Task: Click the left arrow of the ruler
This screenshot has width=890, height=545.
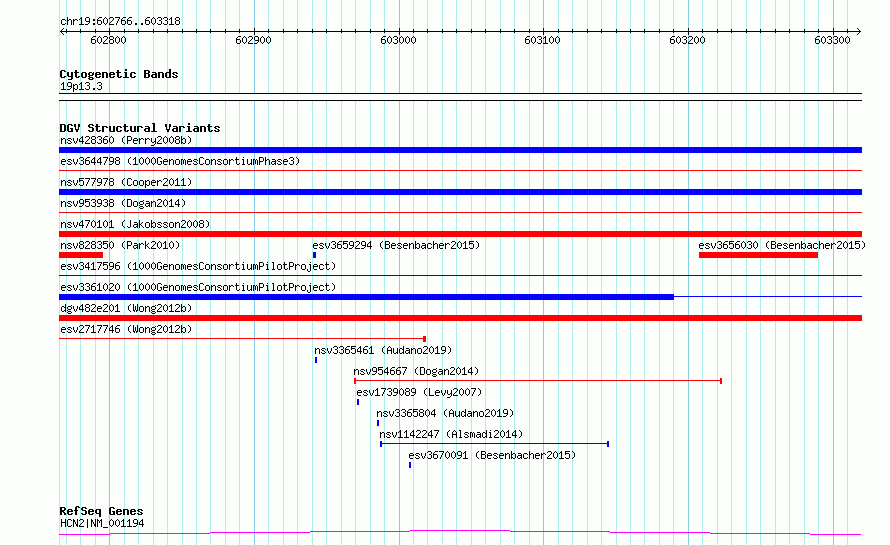Action: (62, 32)
